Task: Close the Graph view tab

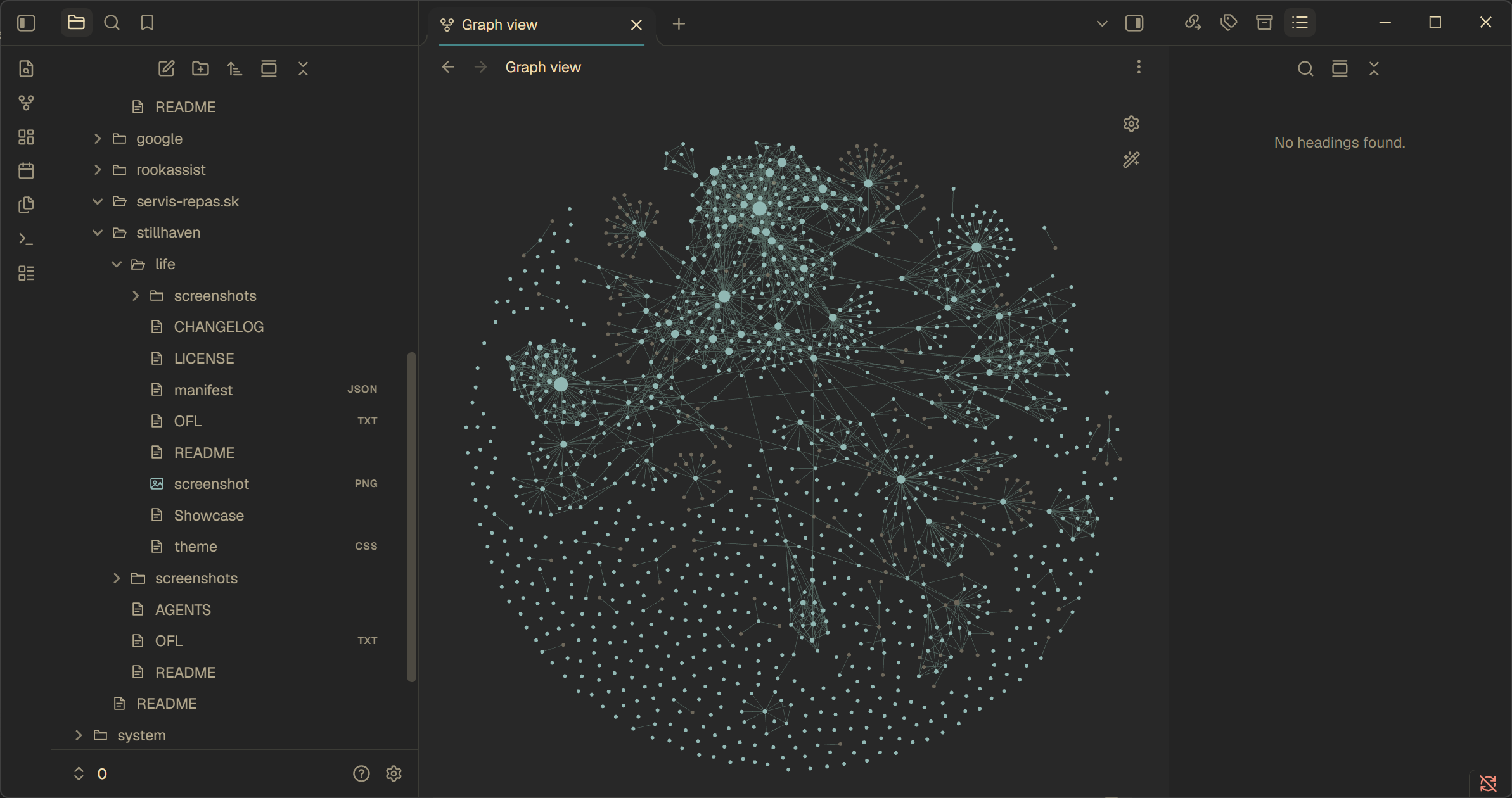Action: [636, 25]
